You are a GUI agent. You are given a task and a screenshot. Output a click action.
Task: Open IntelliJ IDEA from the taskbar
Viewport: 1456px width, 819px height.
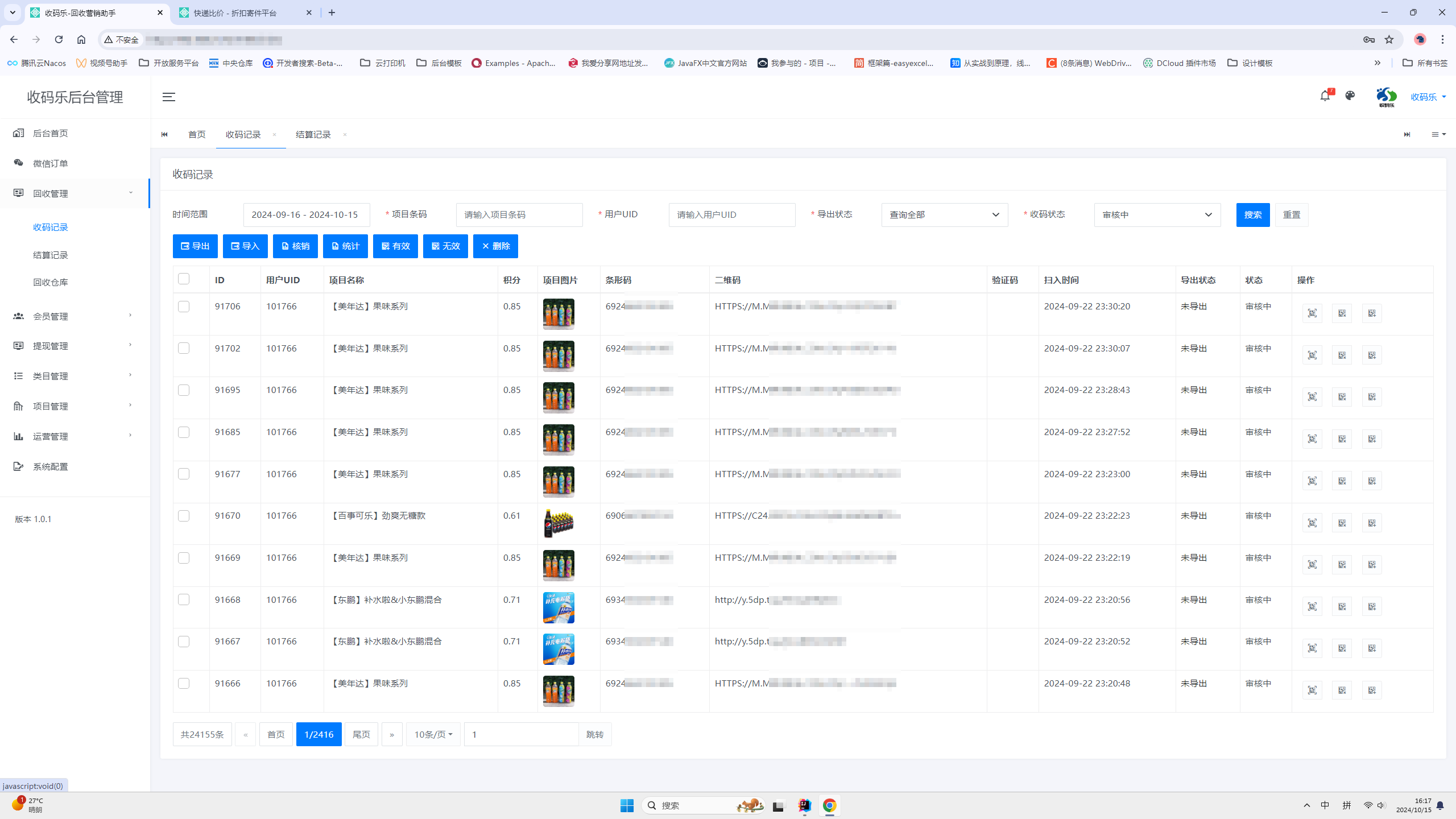coord(804,805)
